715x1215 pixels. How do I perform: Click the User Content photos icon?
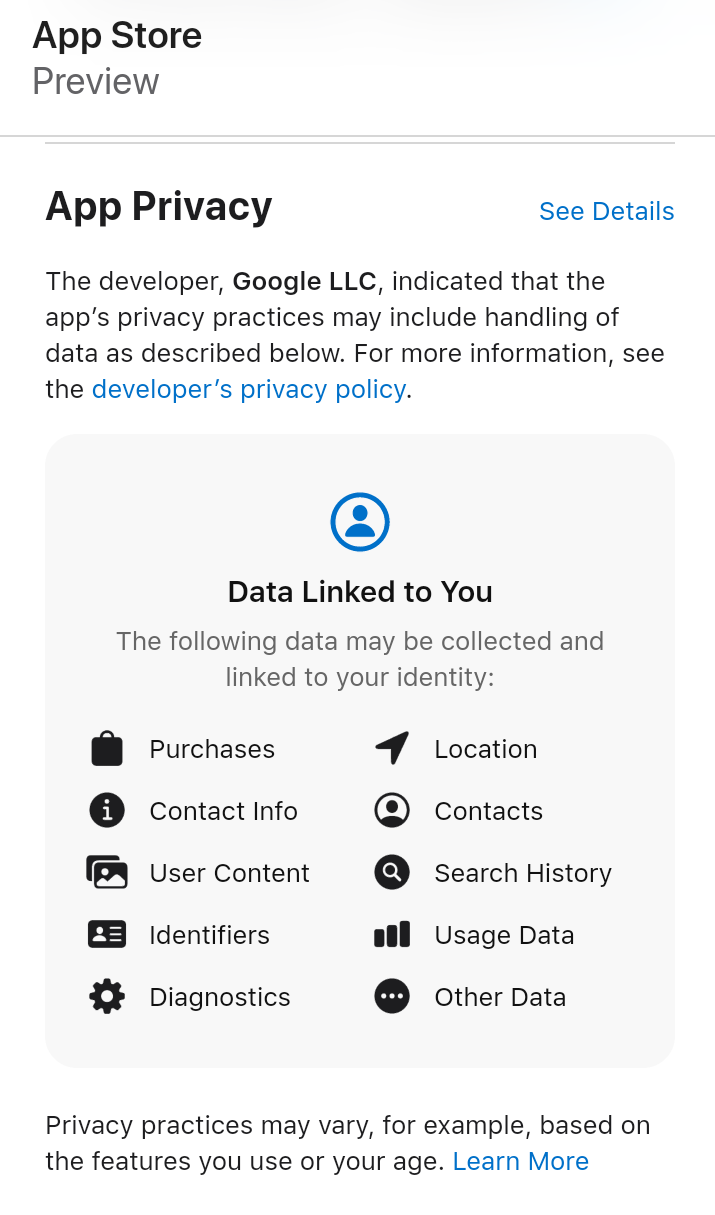(x=107, y=873)
